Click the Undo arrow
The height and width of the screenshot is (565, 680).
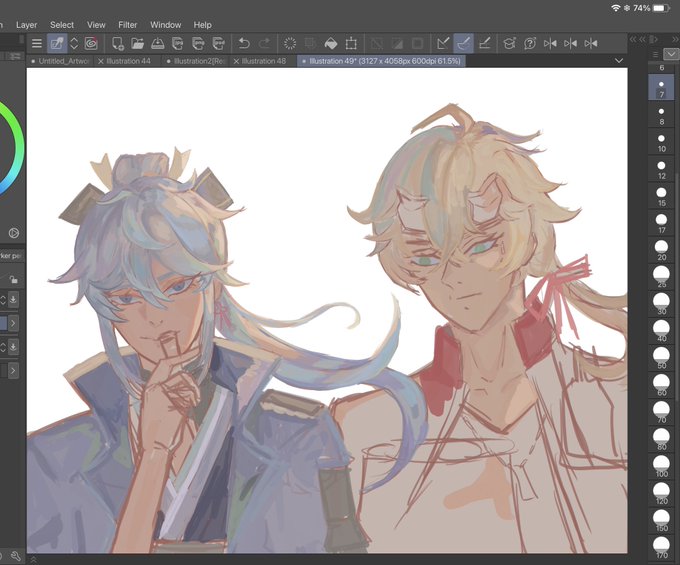point(244,43)
